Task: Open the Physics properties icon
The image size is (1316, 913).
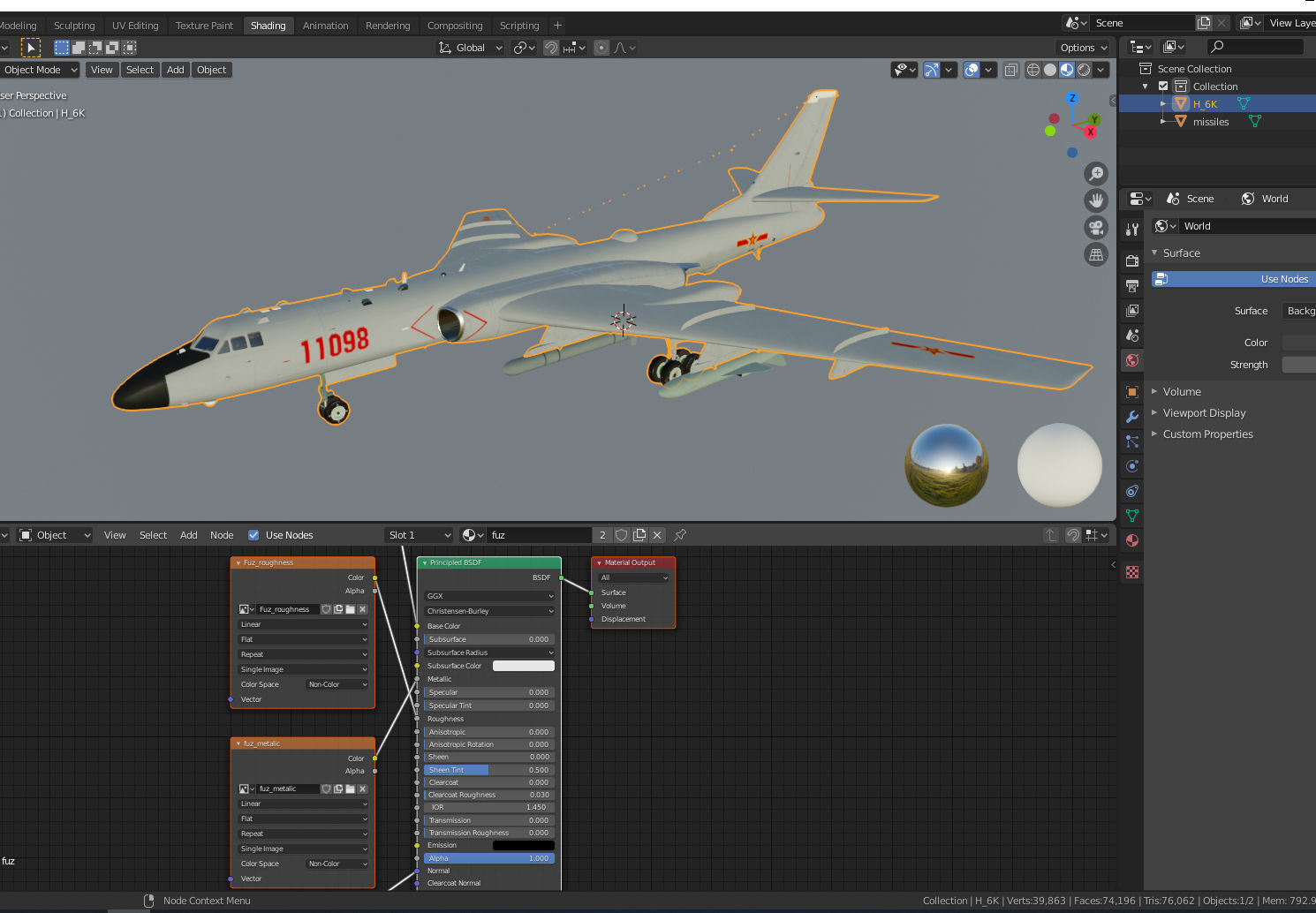Action: tap(1132, 465)
